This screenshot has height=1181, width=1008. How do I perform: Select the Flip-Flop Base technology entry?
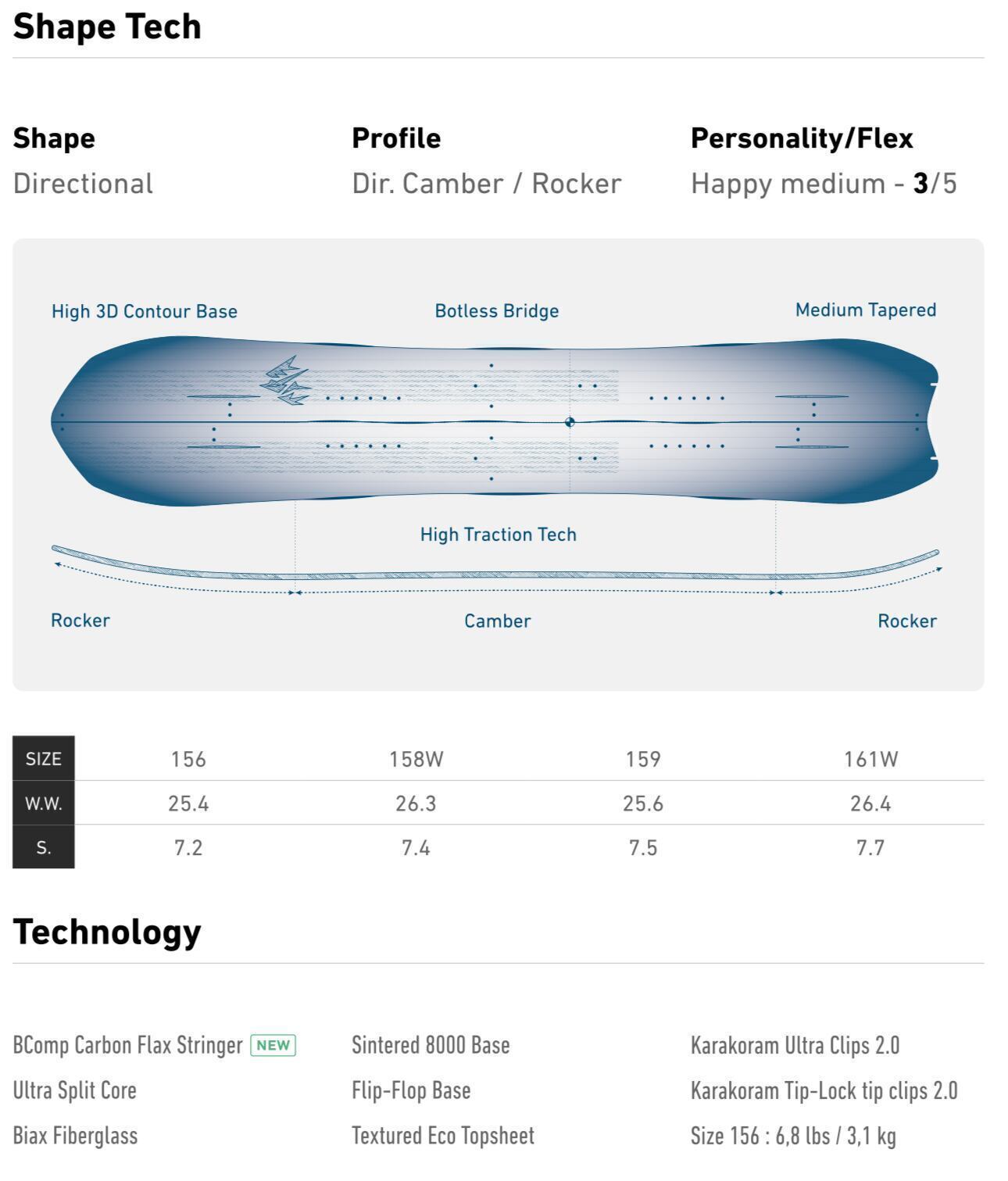tap(411, 1090)
